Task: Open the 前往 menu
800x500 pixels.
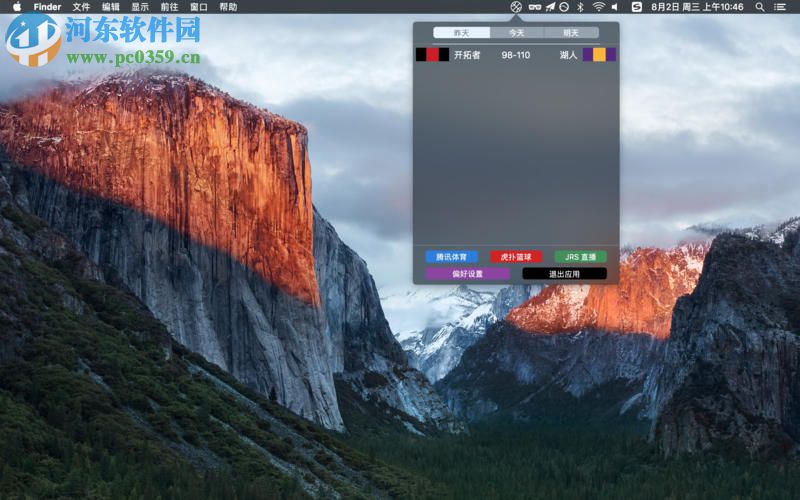Action: pos(169,7)
